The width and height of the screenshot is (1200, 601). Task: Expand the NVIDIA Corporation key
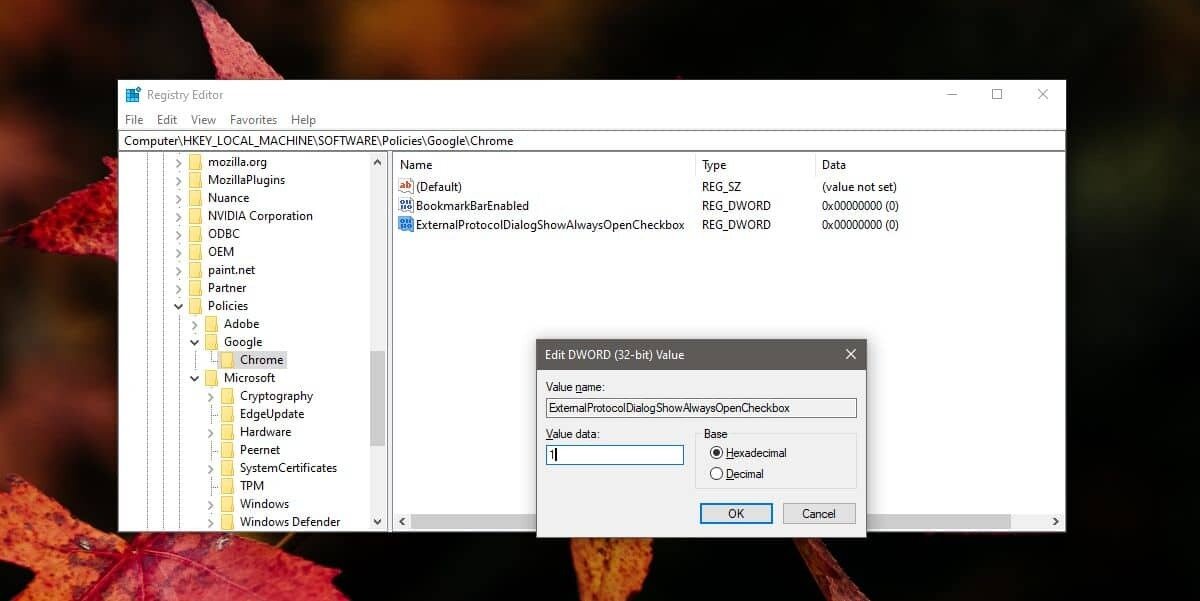(179, 216)
